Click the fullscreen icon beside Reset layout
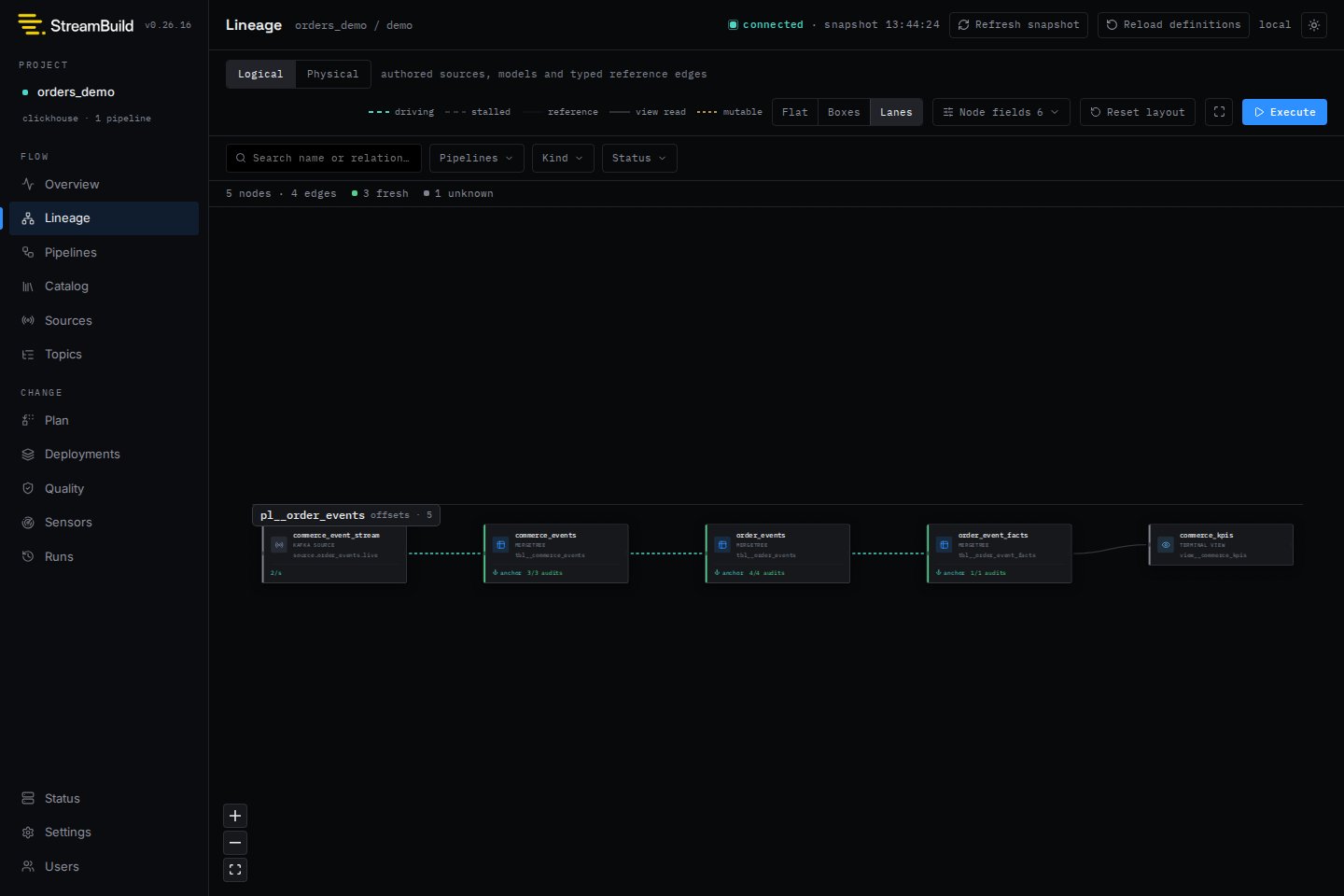 click(x=1219, y=112)
